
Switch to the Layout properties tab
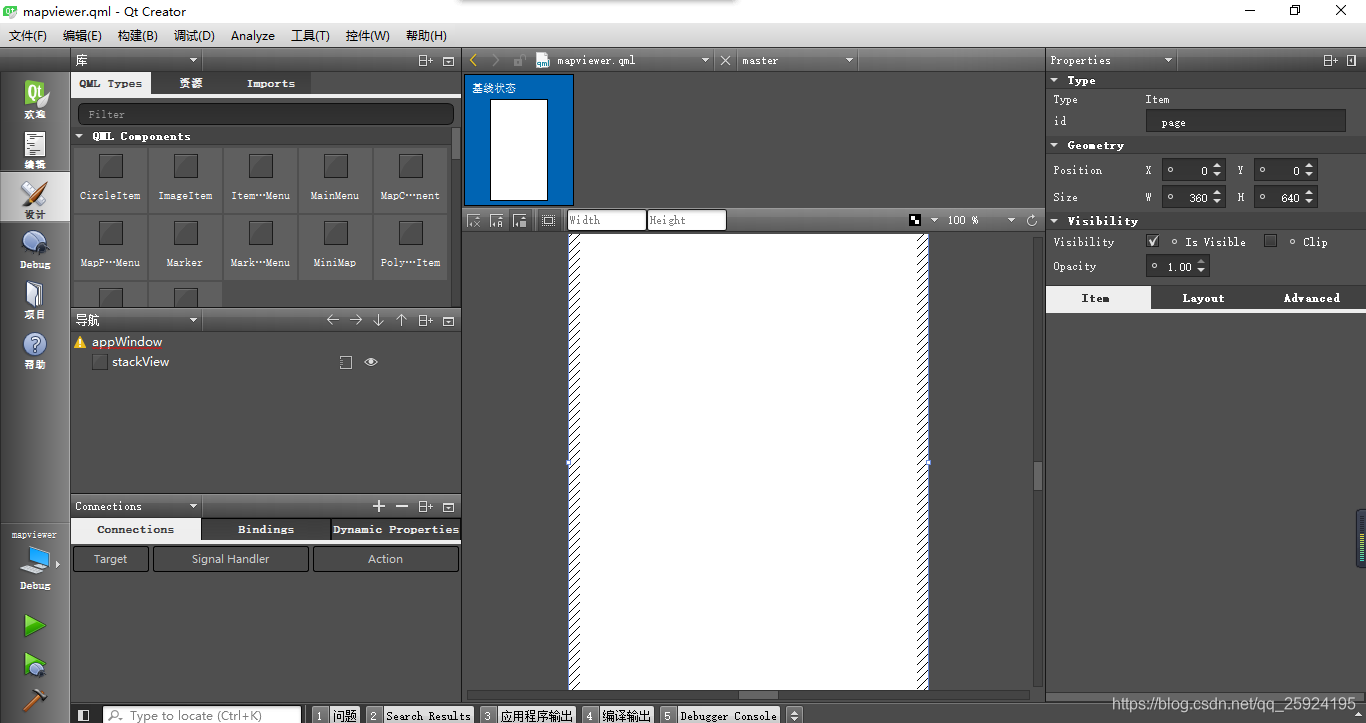(1203, 298)
